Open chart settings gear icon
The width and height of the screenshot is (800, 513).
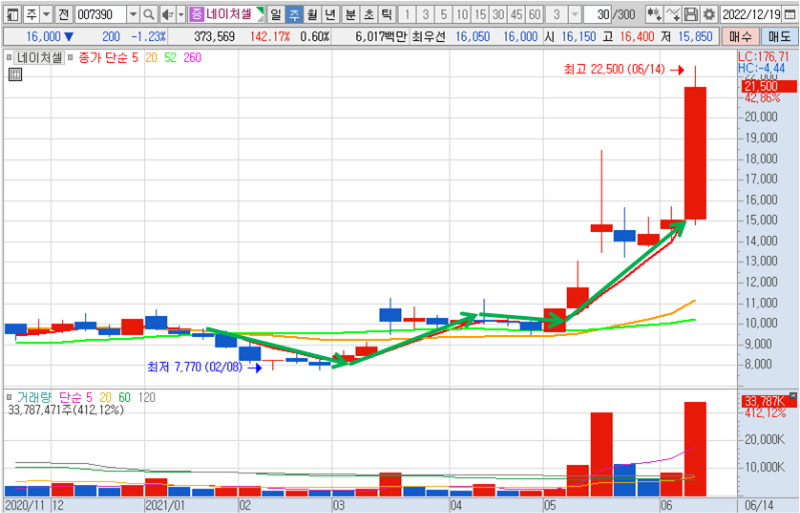(x=709, y=14)
